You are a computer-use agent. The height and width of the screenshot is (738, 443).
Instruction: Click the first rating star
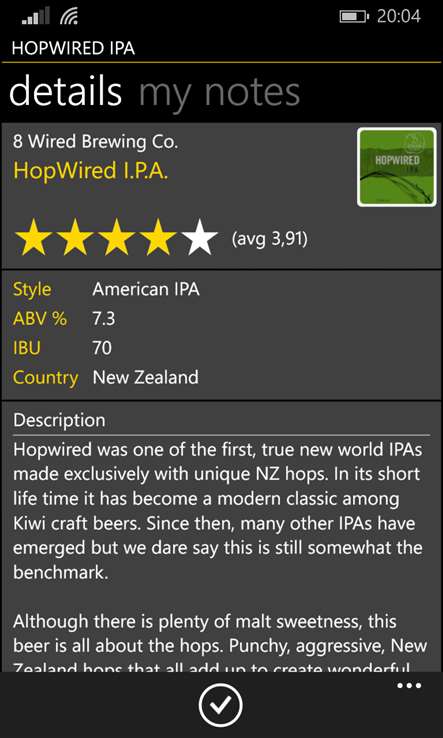pyautogui.click(x=34, y=238)
